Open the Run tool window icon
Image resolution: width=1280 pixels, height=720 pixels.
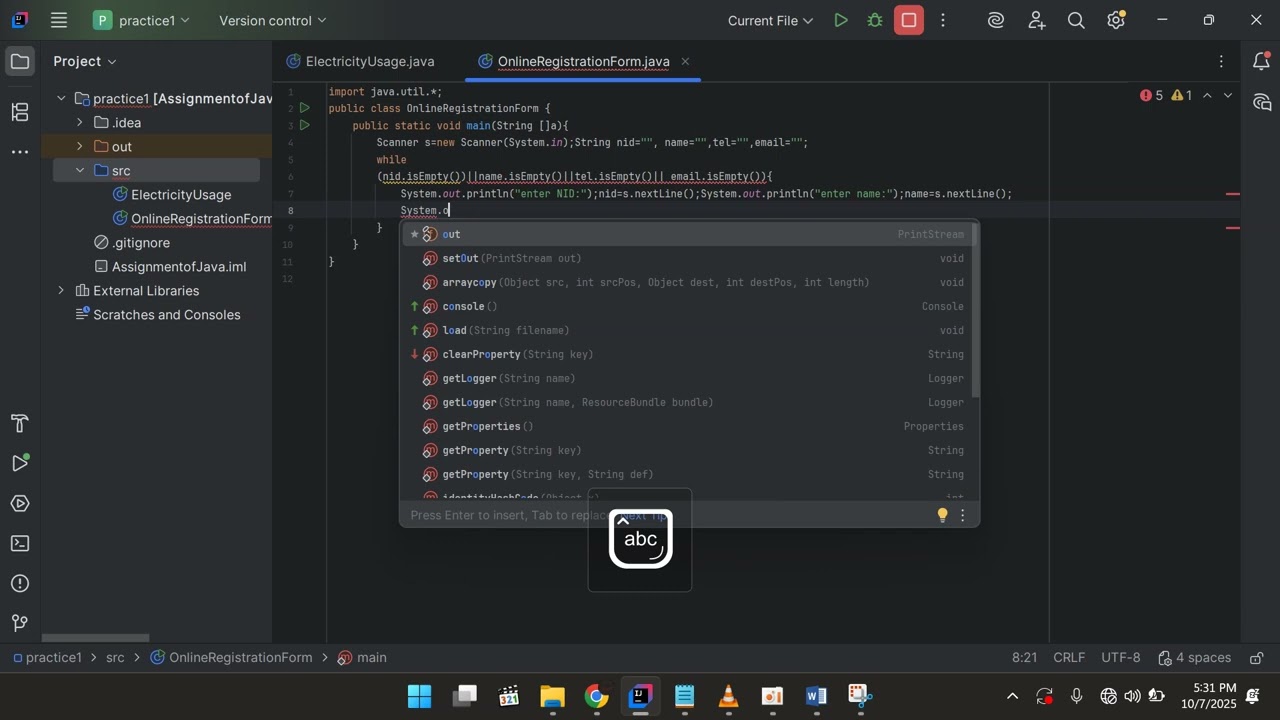tap(20, 463)
